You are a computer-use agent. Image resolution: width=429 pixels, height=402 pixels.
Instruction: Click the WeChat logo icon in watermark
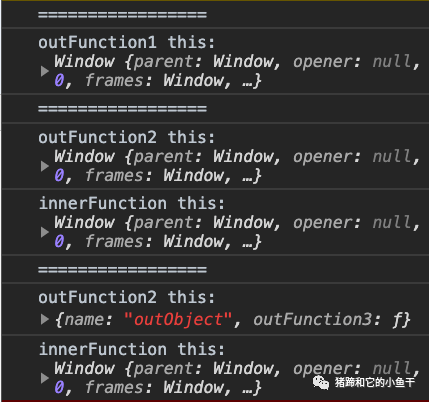320,382
